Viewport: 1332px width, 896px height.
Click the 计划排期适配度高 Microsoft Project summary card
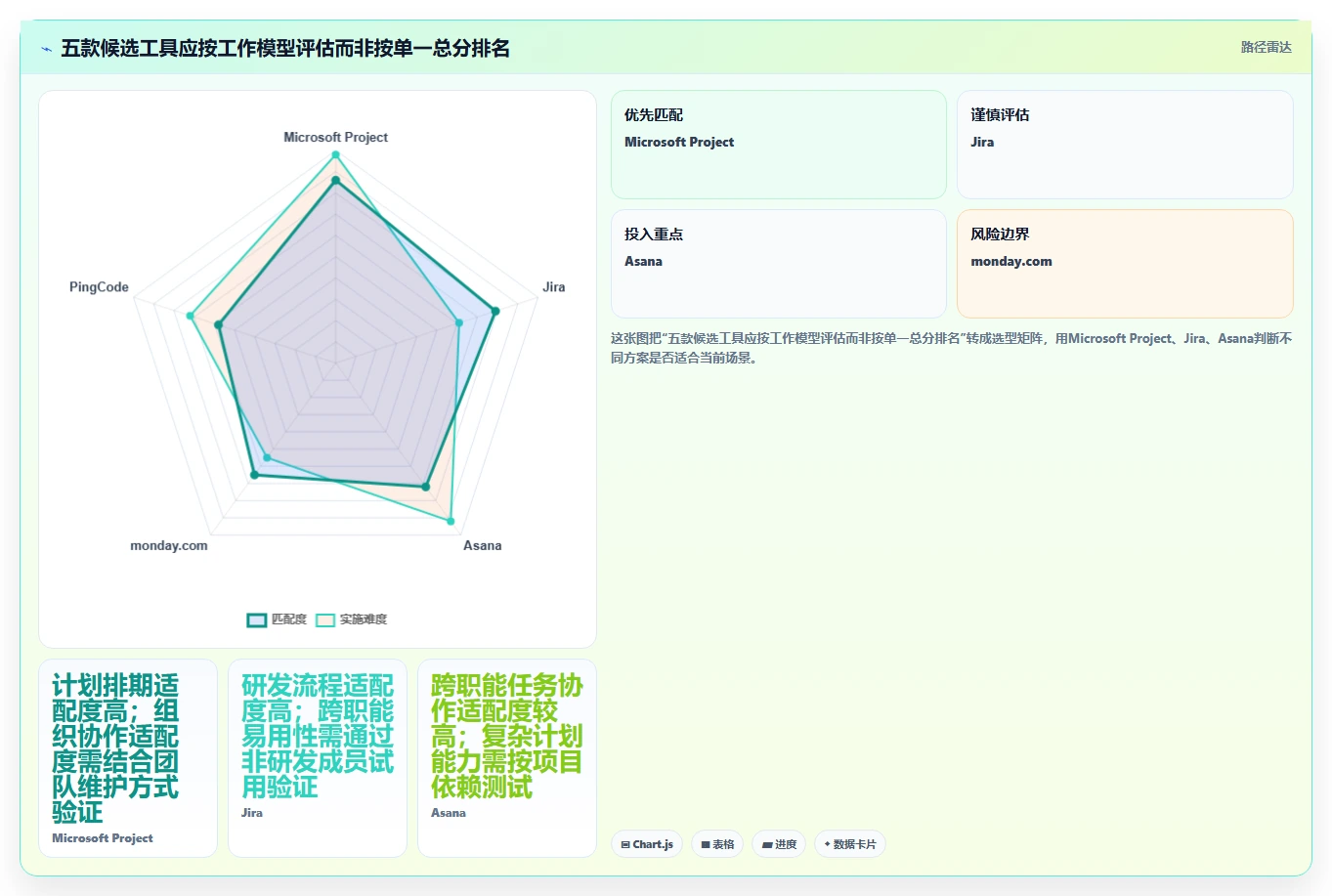click(x=128, y=758)
